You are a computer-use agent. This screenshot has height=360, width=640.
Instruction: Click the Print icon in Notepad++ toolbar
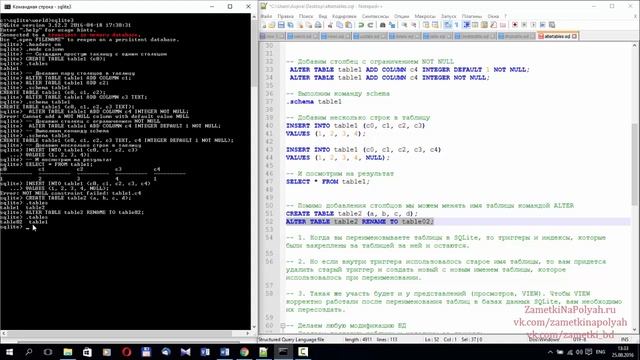click(318, 25)
